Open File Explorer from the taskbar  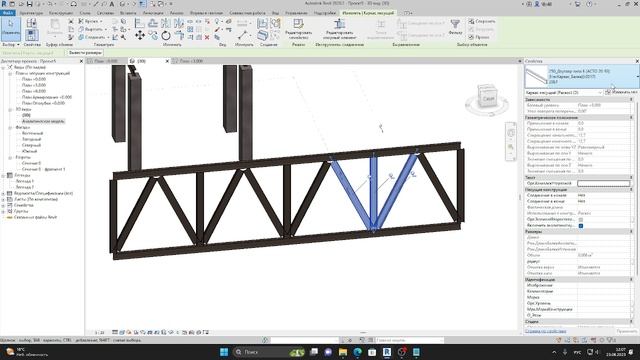click(343, 352)
